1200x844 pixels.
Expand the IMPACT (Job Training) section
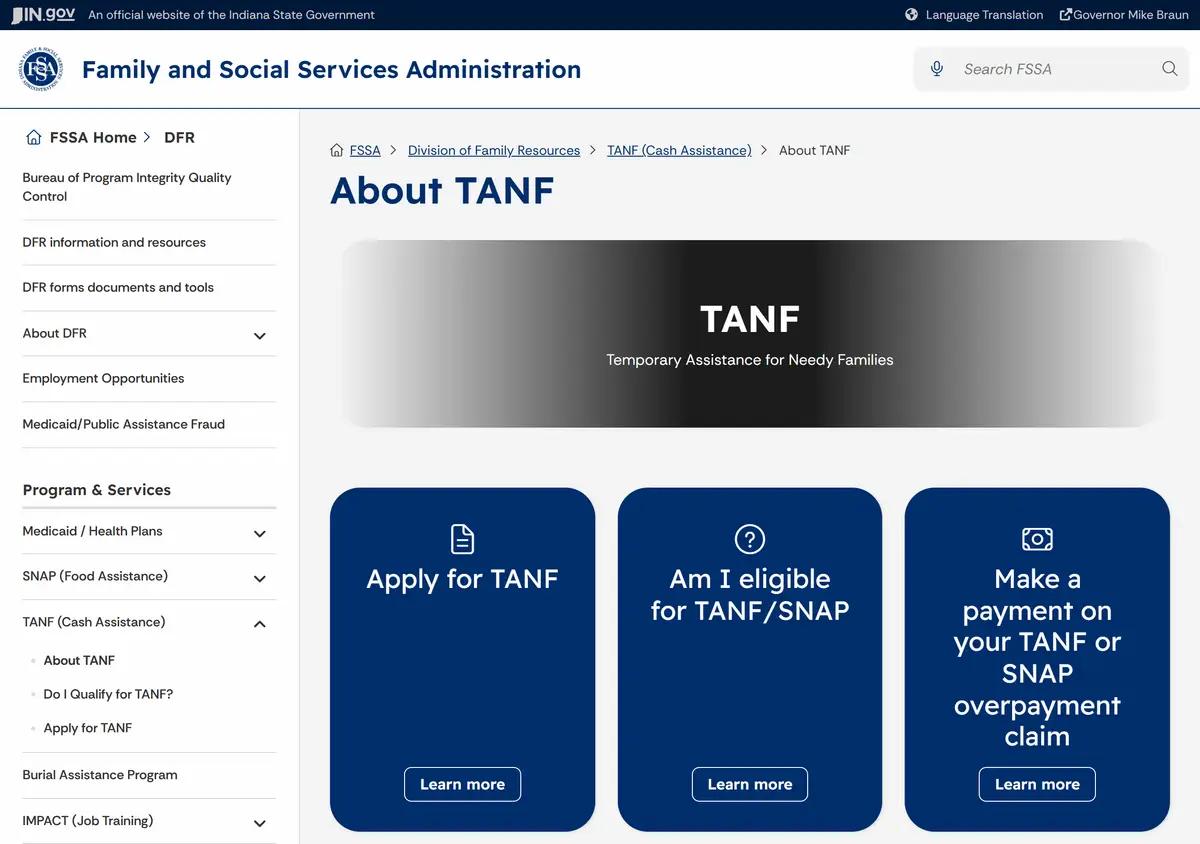[x=260, y=823]
